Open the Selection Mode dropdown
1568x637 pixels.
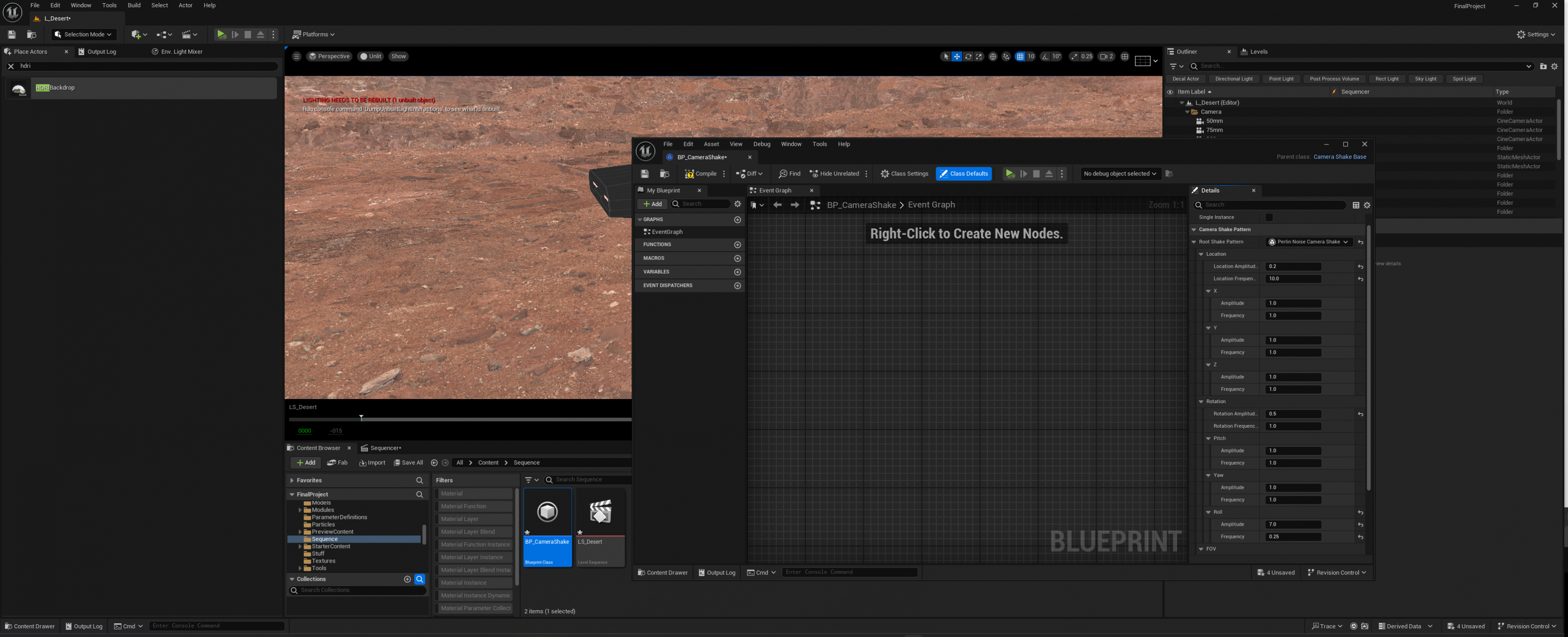click(x=83, y=35)
